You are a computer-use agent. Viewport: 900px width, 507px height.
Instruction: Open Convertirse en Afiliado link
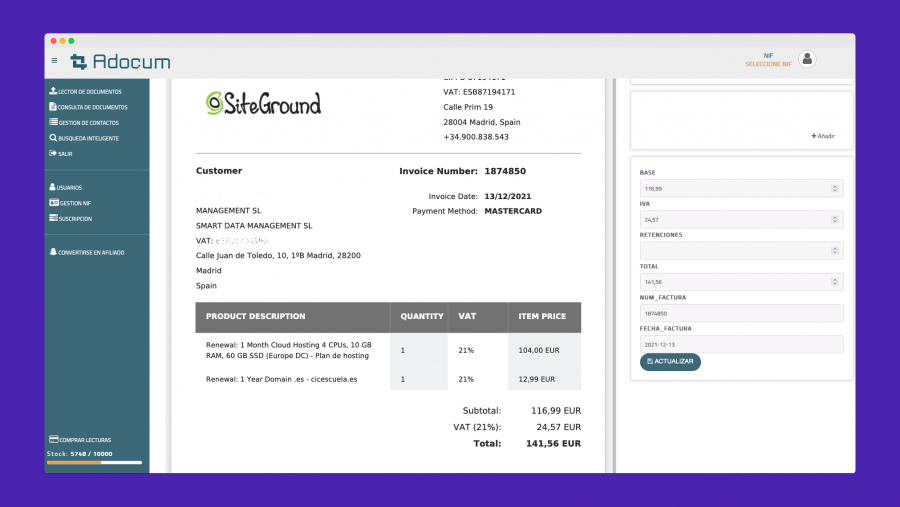[87, 252]
